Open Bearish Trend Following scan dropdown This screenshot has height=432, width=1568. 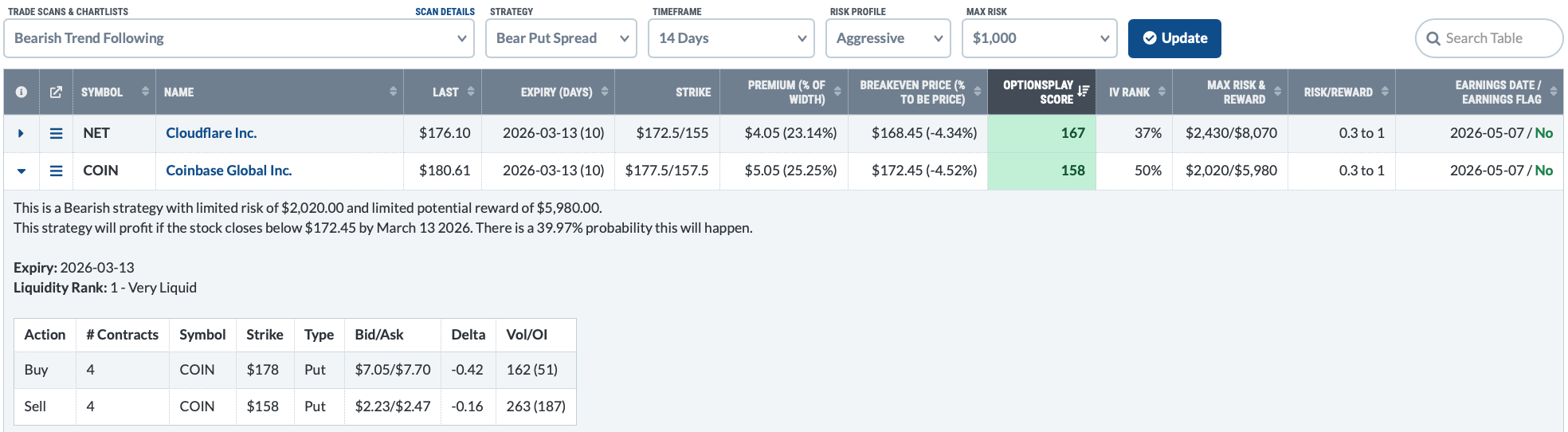coord(239,38)
